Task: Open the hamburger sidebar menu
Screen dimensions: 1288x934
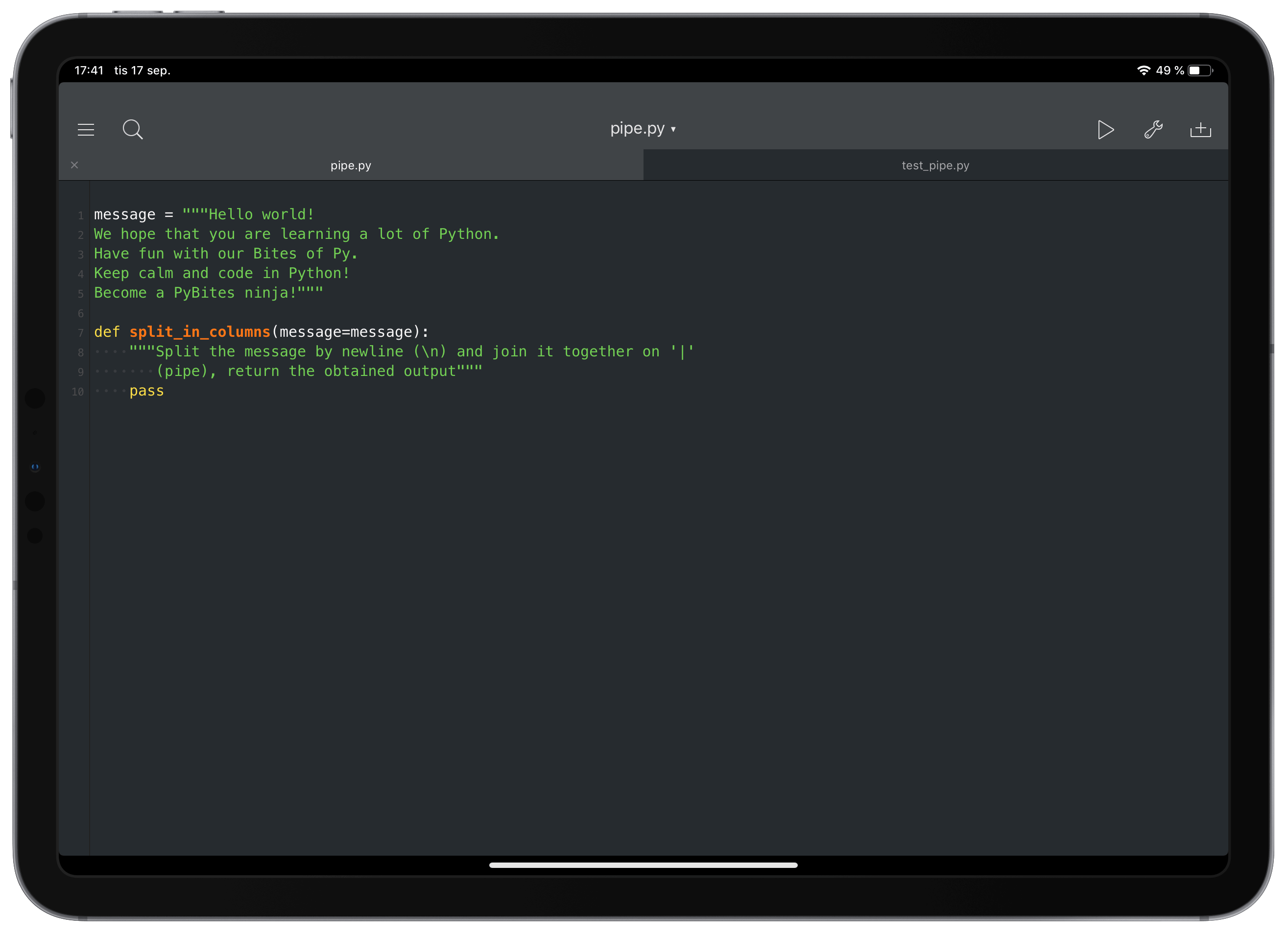Action: pyautogui.click(x=86, y=130)
